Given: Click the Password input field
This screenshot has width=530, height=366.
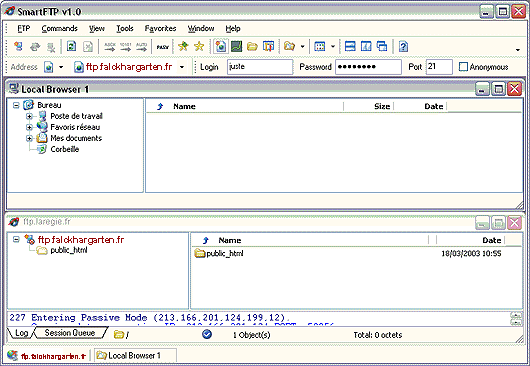Looking at the screenshot, I should [368, 67].
